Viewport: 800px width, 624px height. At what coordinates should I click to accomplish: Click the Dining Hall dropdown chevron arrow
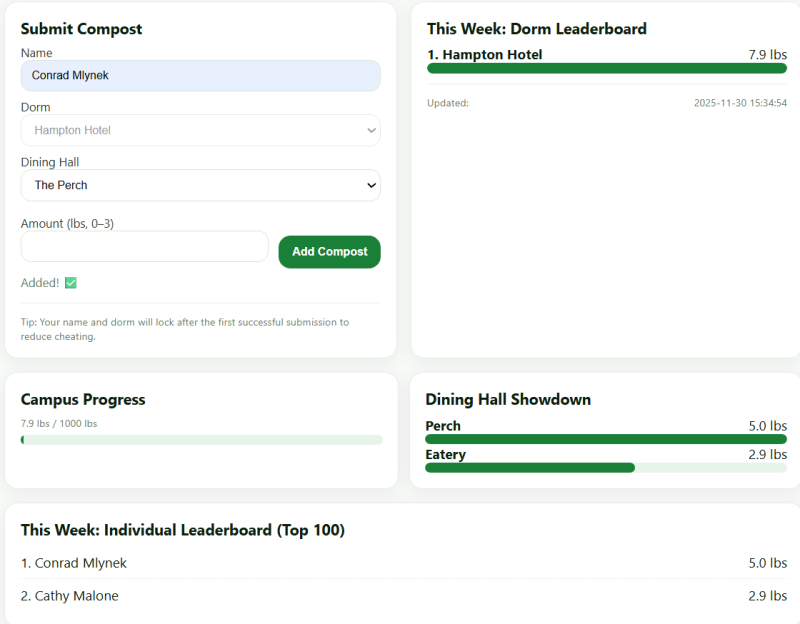click(x=371, y=185)
